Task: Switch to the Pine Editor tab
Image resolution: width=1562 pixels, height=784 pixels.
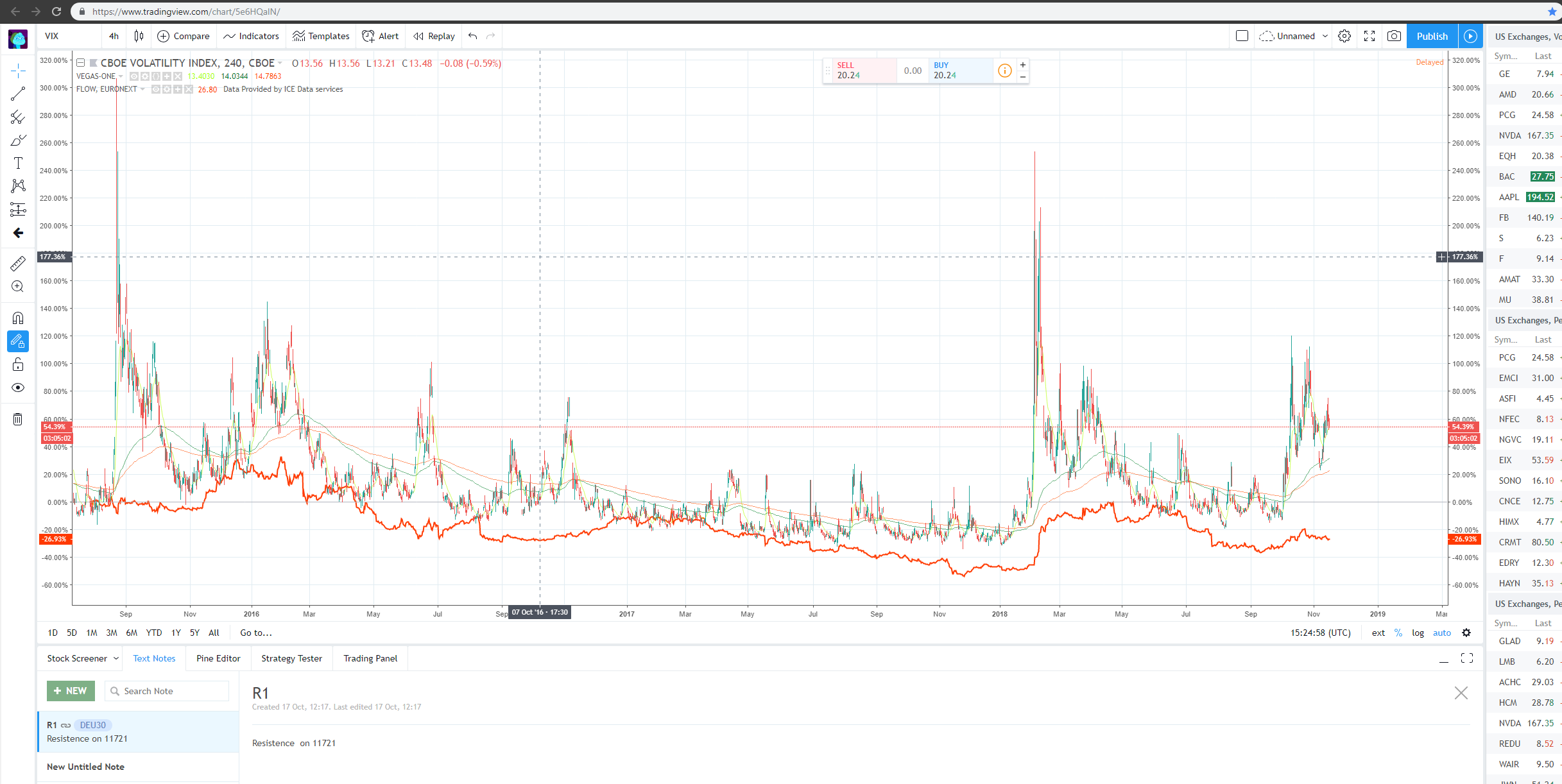Action: point(218,658)
